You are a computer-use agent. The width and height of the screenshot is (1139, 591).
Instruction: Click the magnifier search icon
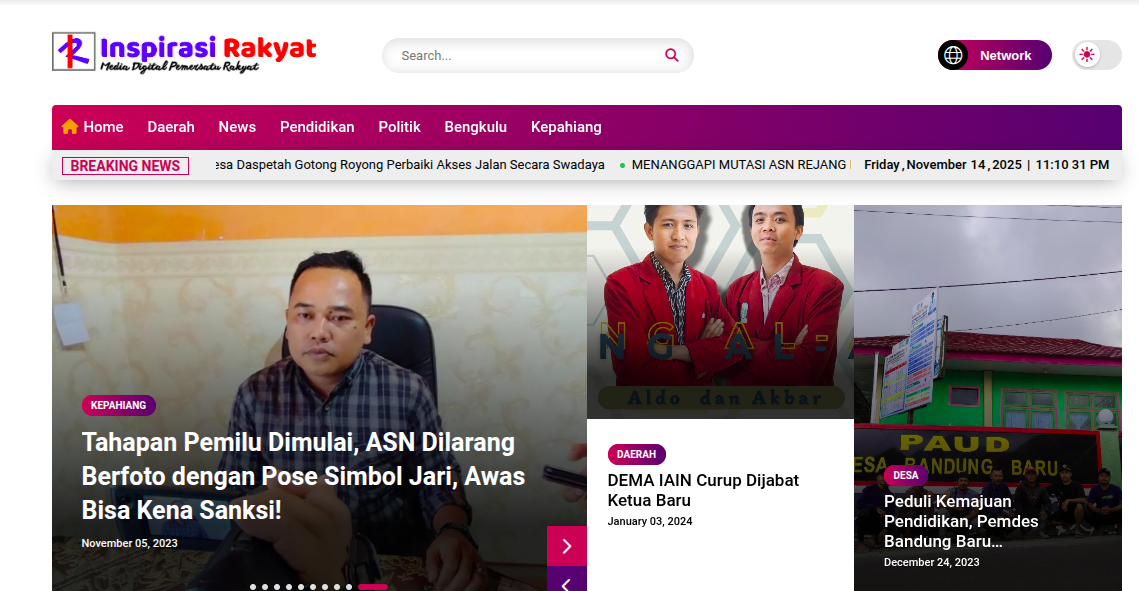(671, 56)
